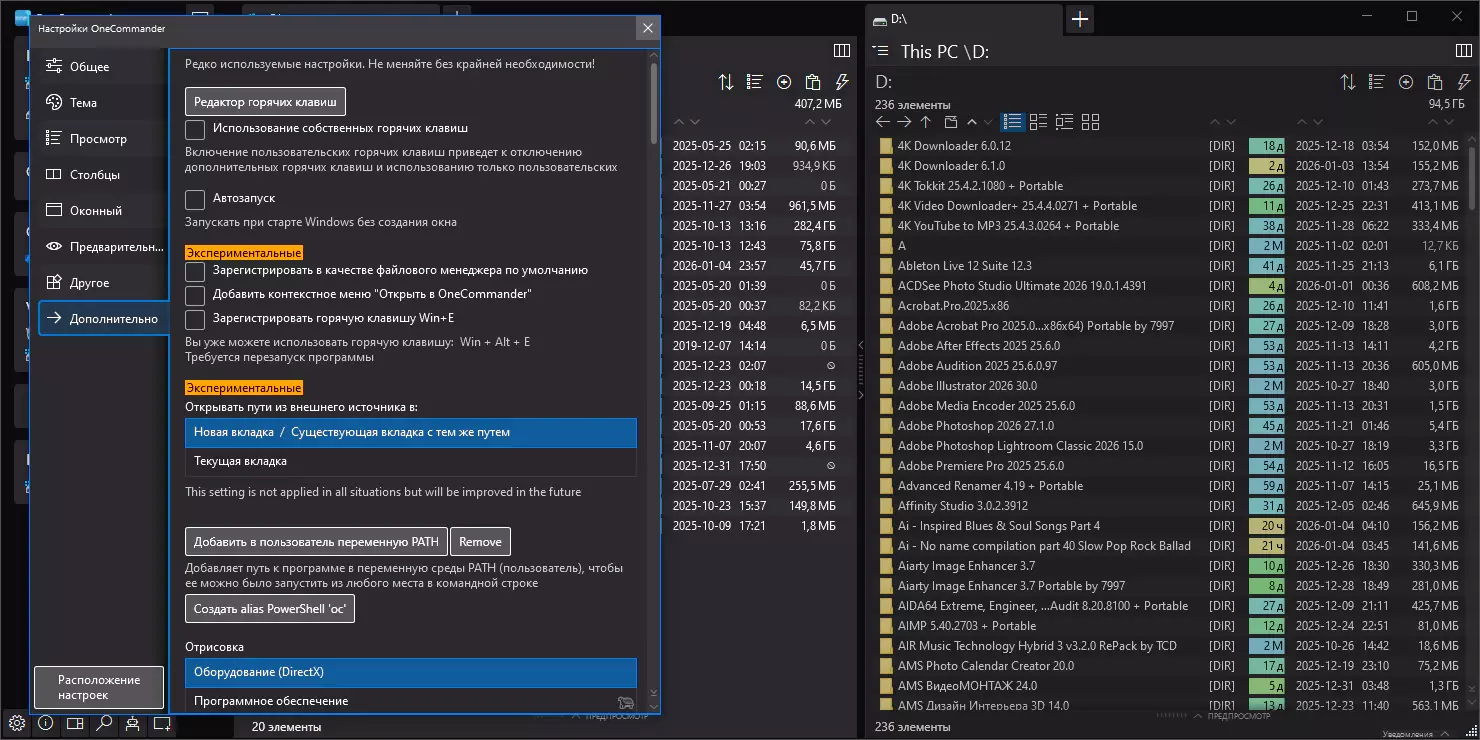1480x740 pixels.
Task: Click the info icon in the bottom-left toolbar
Action: [46, 723]
